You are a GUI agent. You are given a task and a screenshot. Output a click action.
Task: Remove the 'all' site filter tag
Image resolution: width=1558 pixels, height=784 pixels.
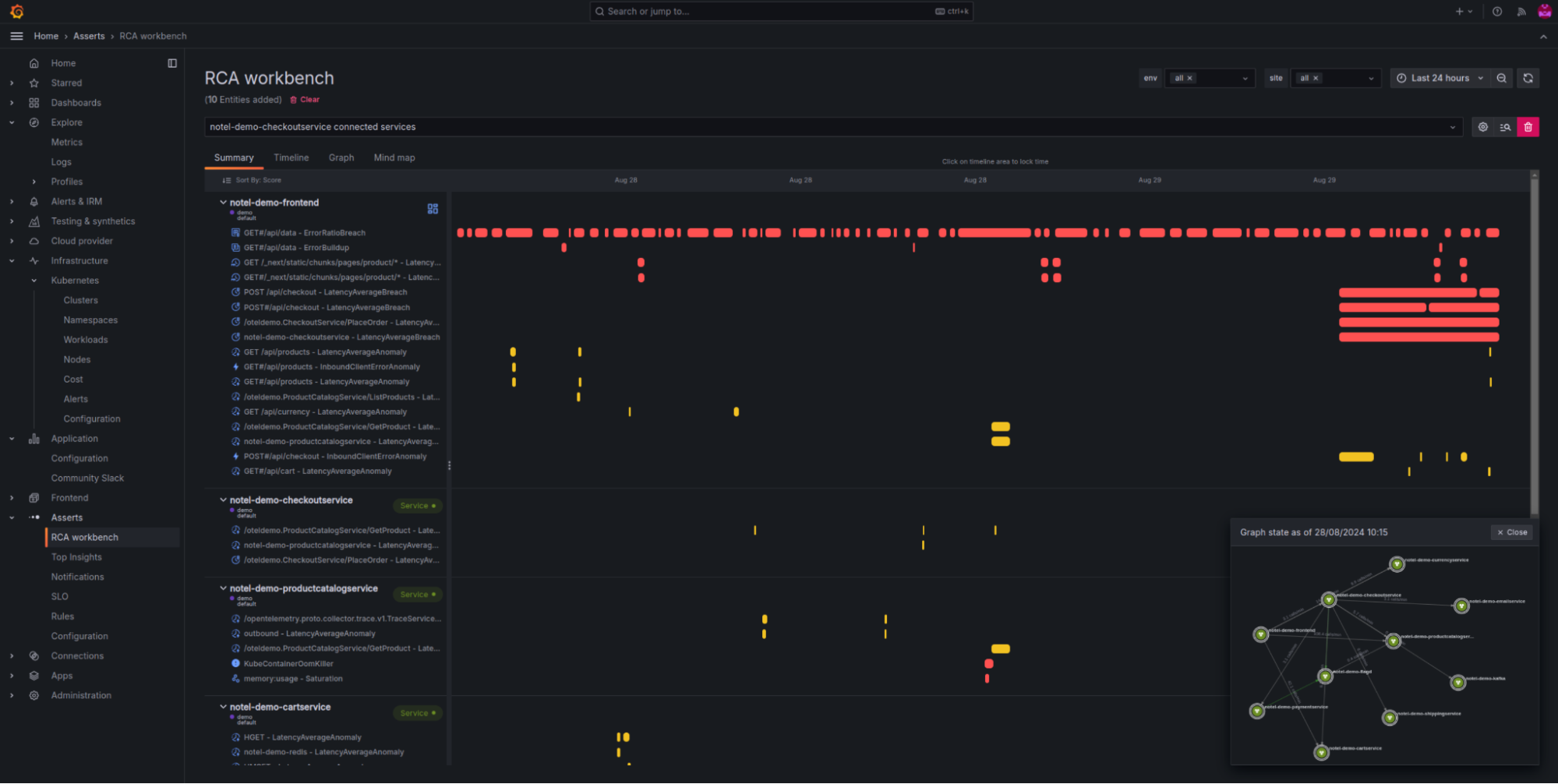pyautogui.click(x=1316, y=78)
